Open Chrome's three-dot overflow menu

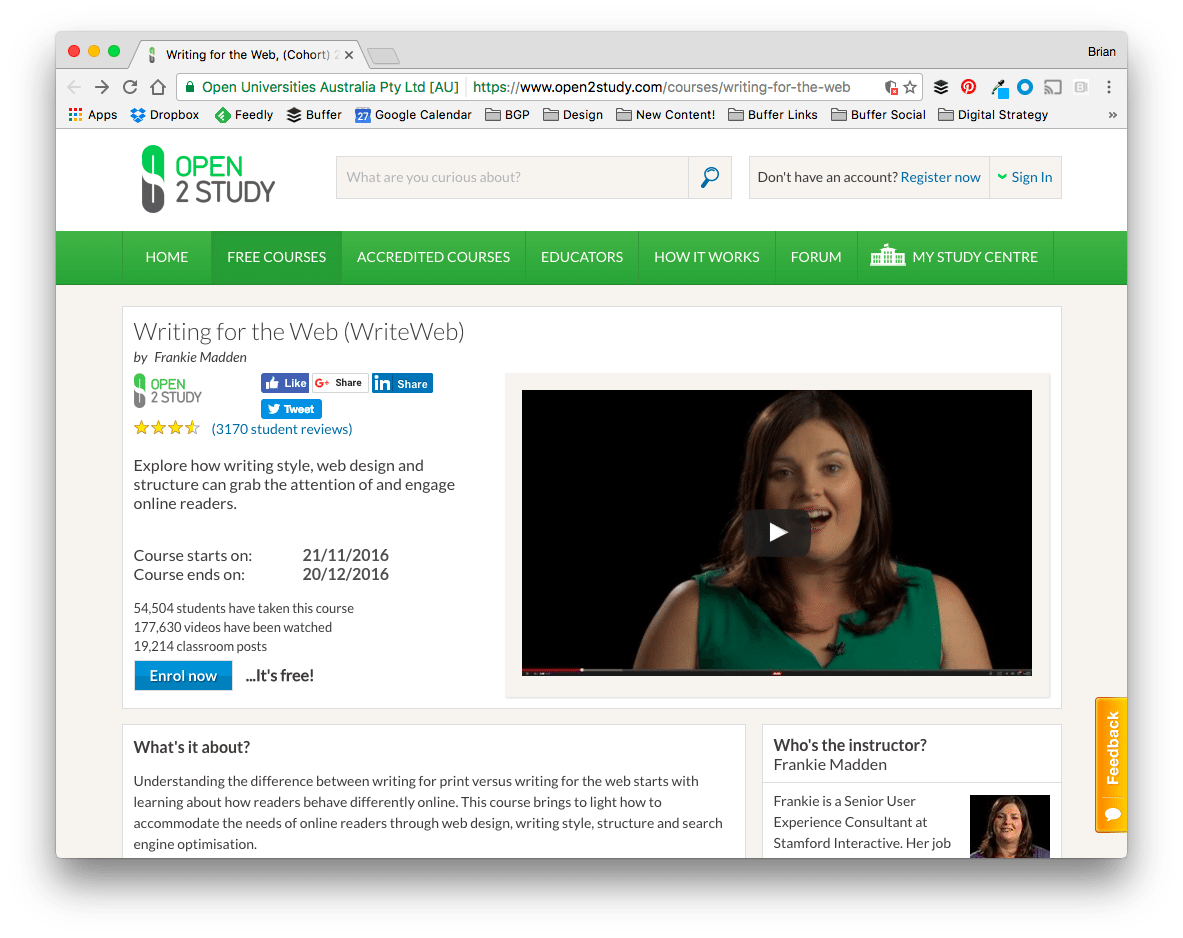[1109, 87]
